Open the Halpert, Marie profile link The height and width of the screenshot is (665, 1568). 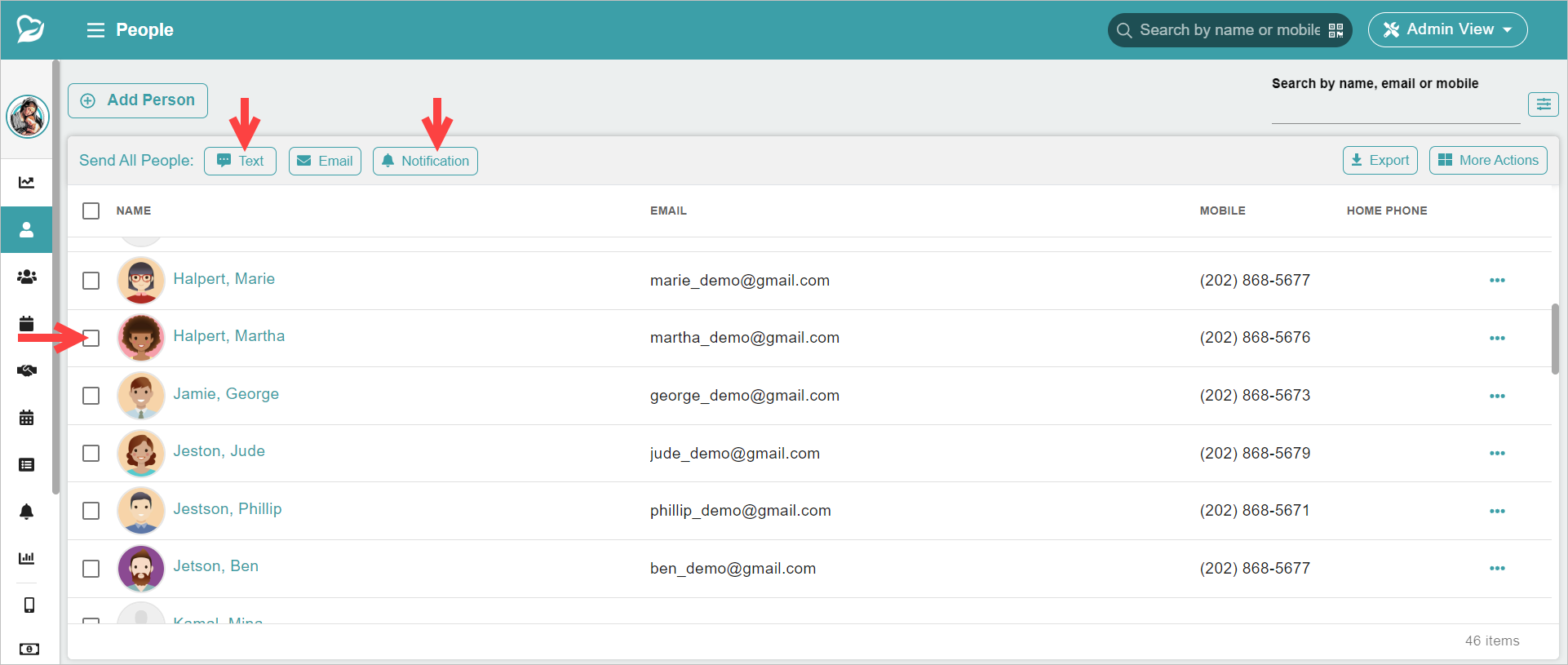[224, 279]
